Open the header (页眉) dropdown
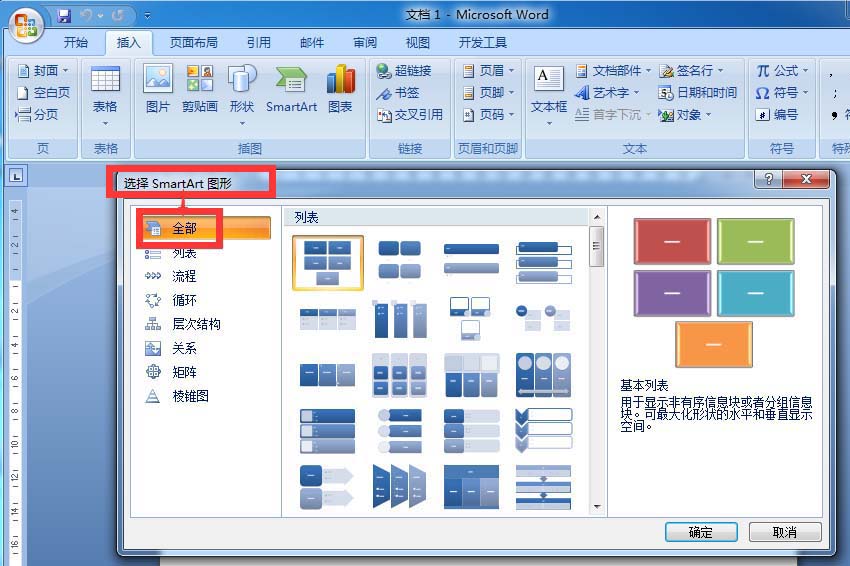The image size is (850, 566). [488, 70]
